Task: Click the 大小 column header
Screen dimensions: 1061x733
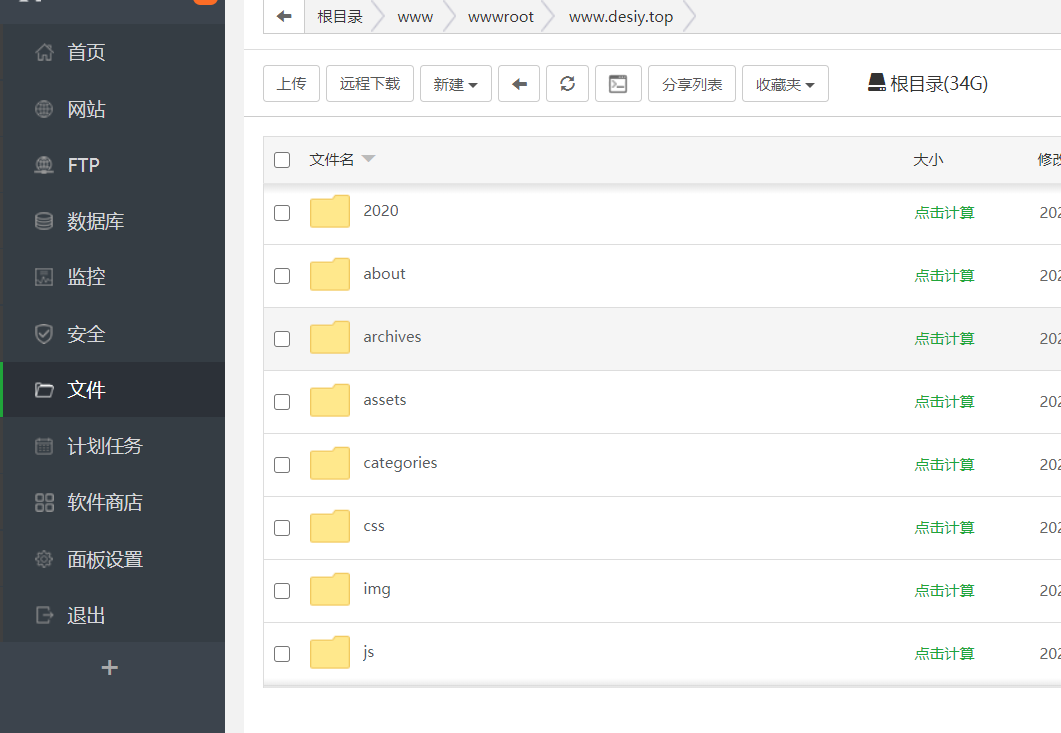Action: click(928, 160)
